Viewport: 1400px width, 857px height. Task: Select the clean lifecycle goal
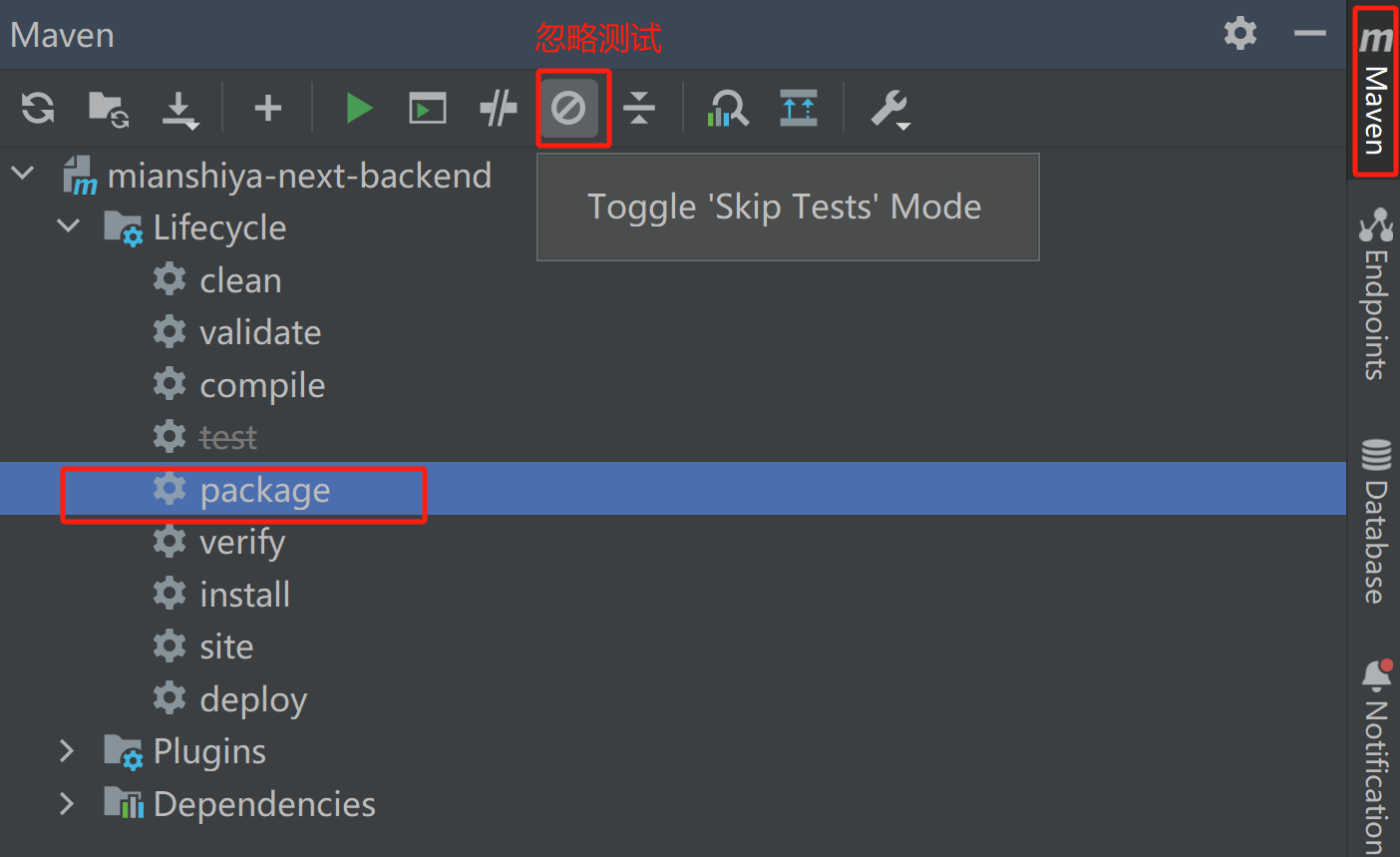pos(240,280)
